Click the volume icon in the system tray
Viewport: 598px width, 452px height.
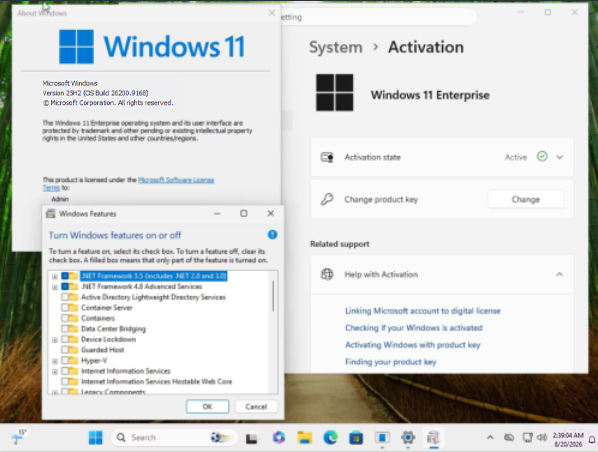[542, 437]
